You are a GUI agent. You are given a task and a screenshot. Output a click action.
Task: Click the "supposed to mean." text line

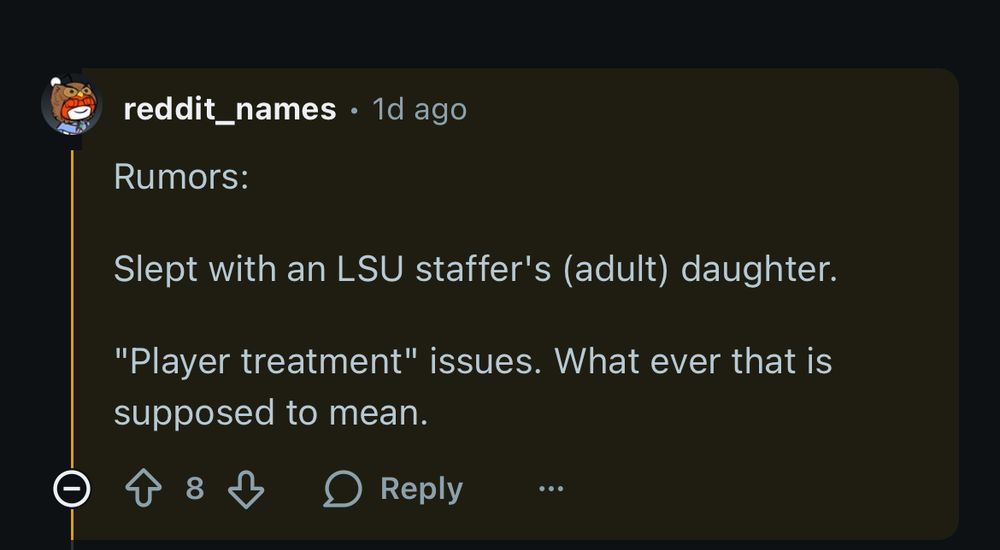coord(270,412)
